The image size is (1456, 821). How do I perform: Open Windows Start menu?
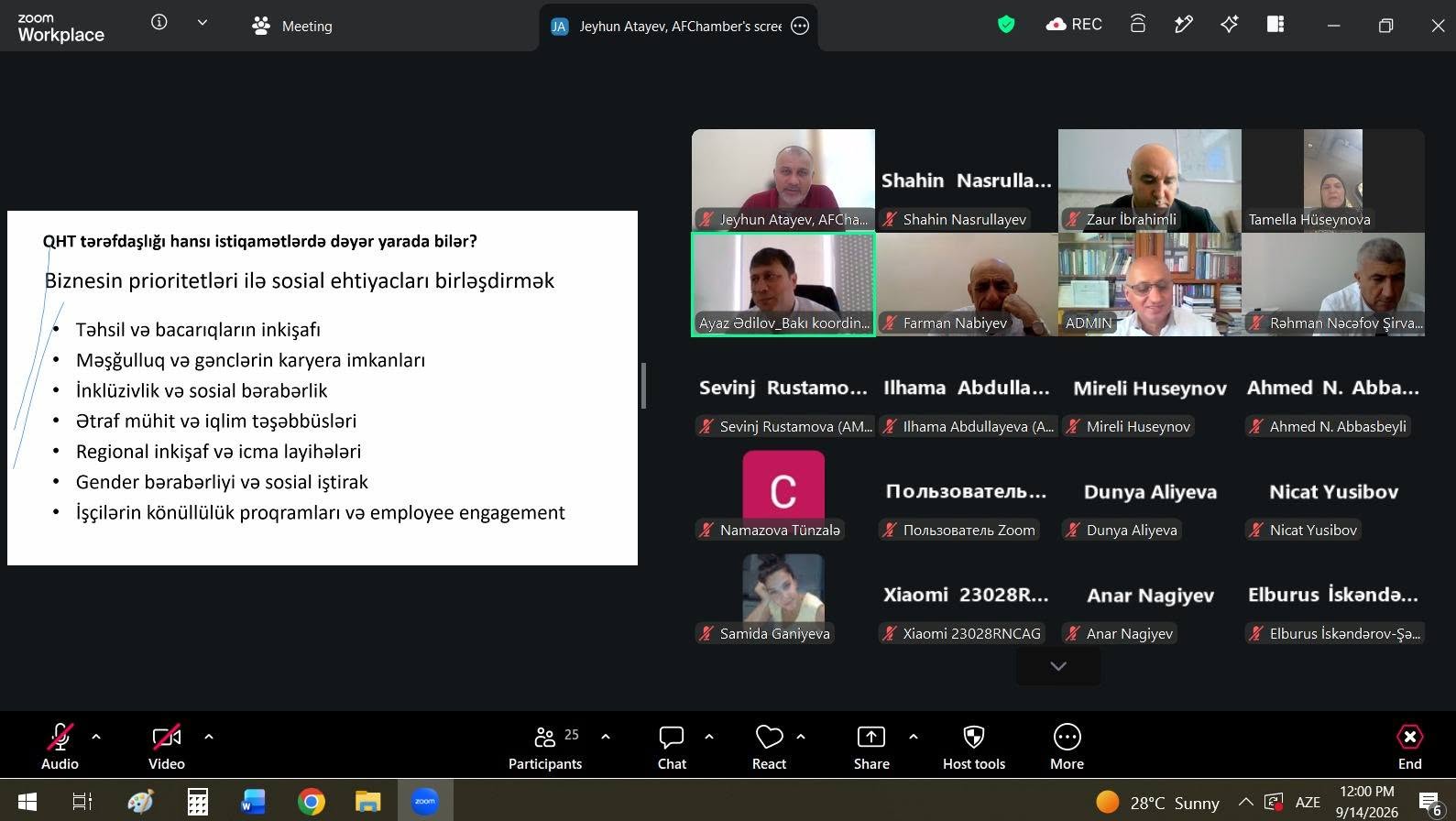pyautogui.click(x=27, y=802)
